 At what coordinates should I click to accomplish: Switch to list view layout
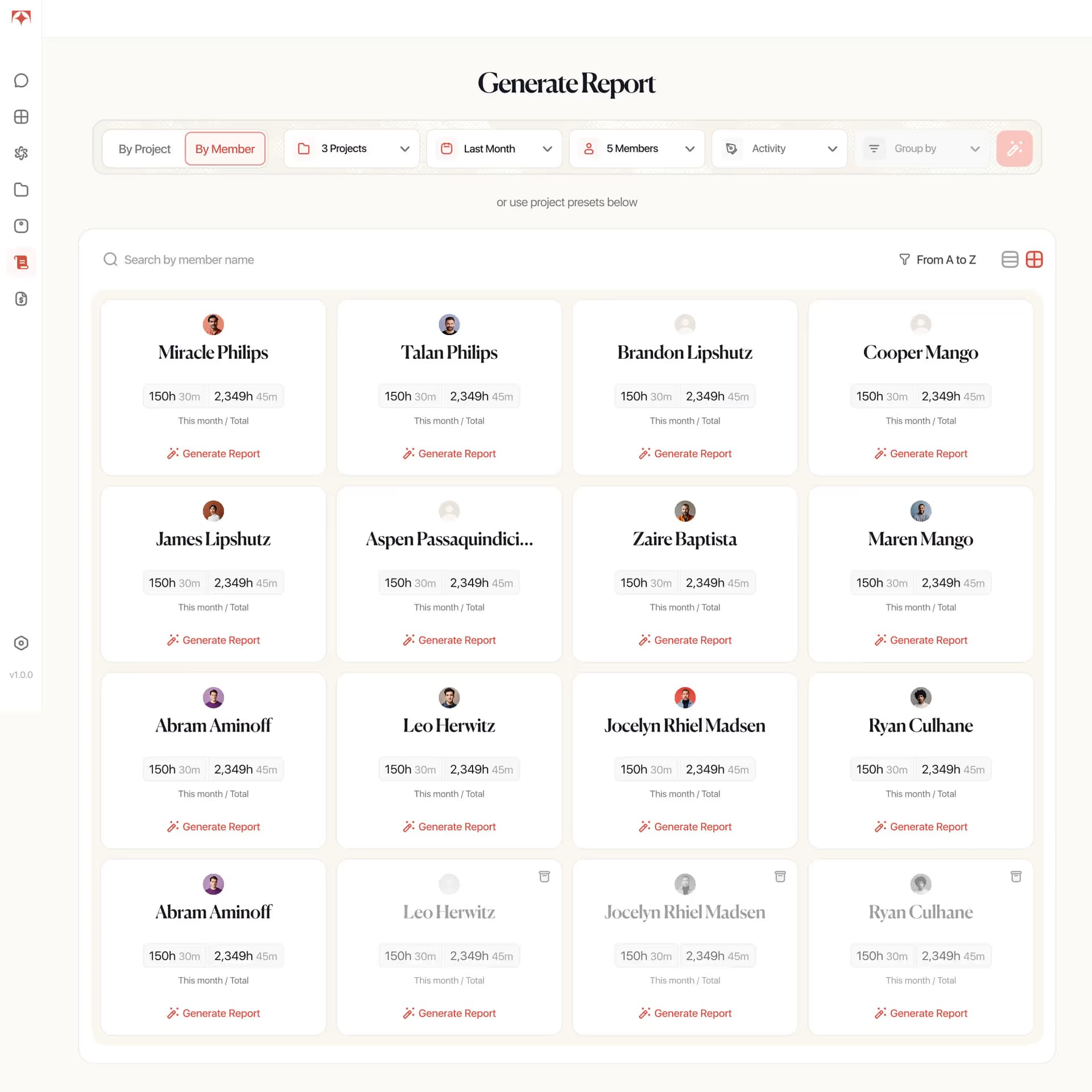coord(1010,259)
